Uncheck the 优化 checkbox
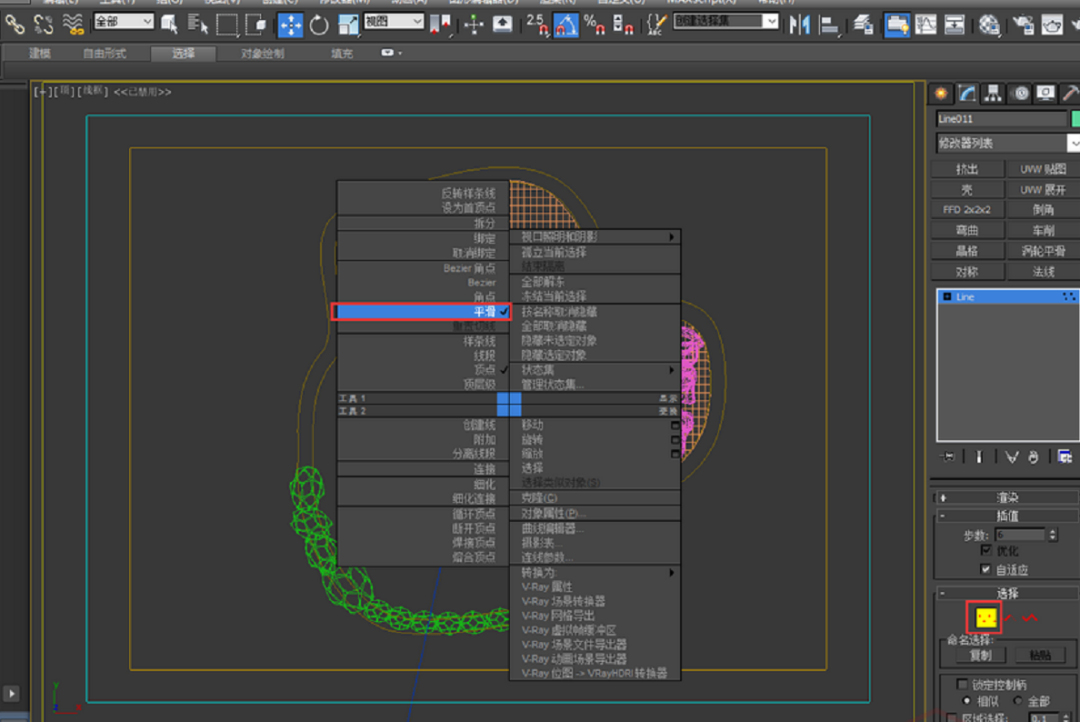The image size is (1080, 722). click(x=986, y=551)
